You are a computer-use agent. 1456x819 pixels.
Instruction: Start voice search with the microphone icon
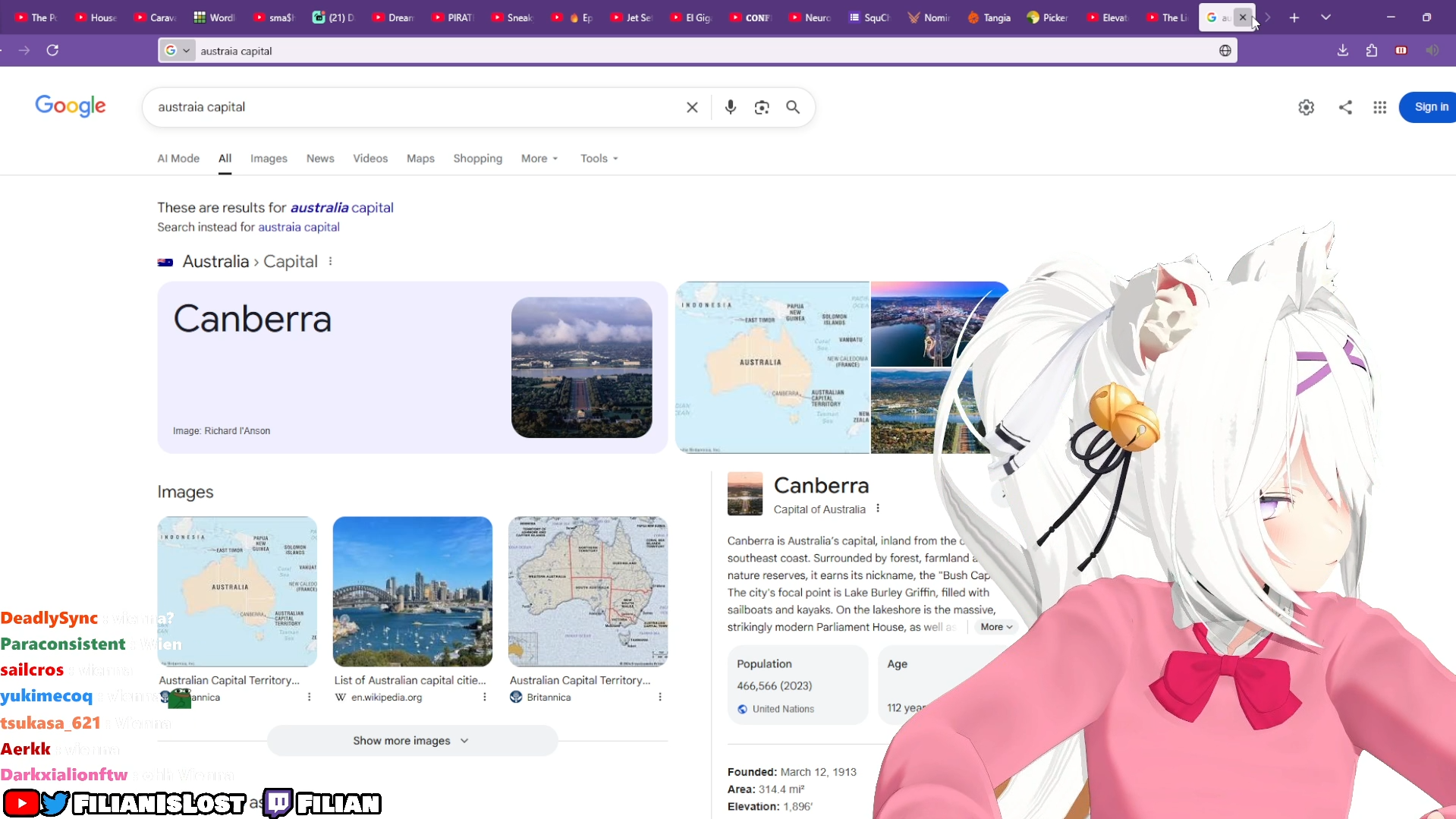(x=730, y=108)
